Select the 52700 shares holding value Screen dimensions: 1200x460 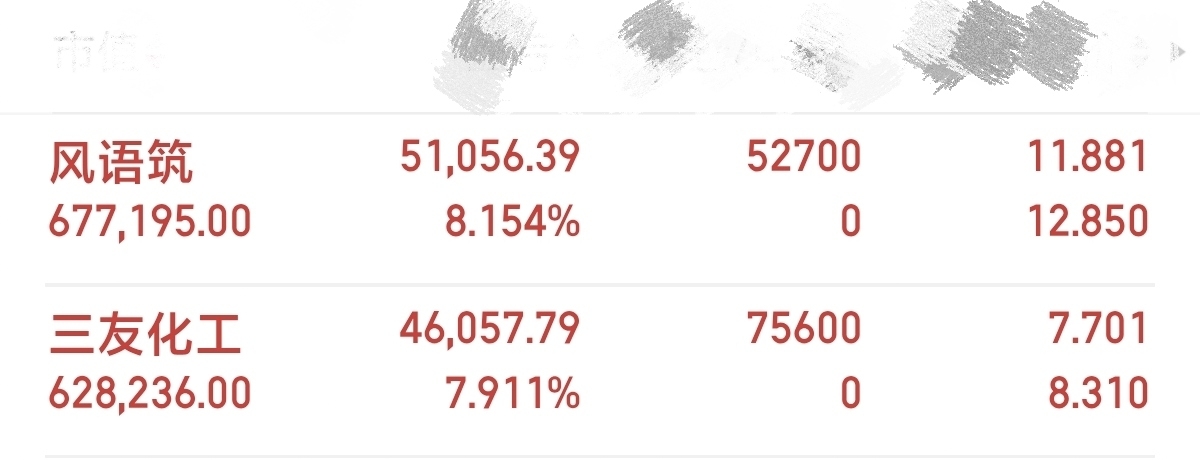click(x=803, y=158)
